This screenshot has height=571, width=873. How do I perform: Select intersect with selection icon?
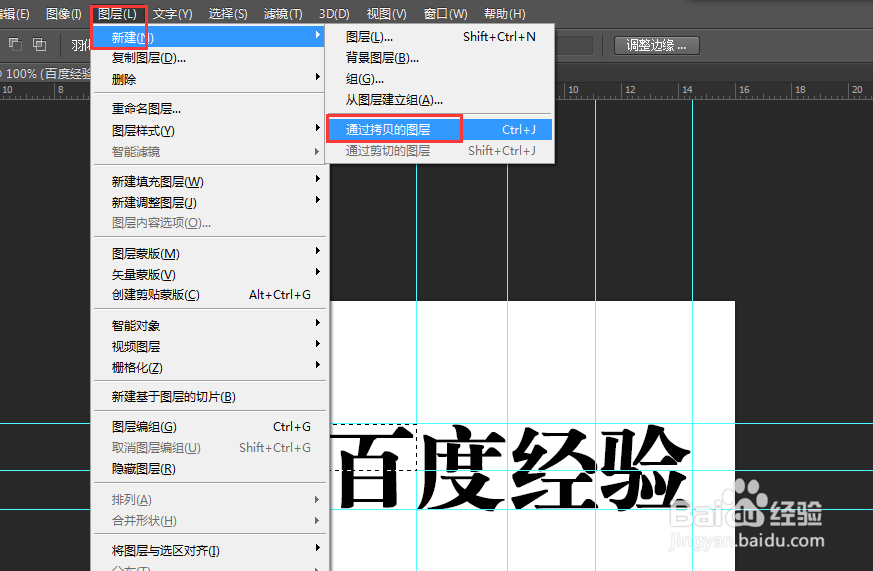(x=40, y=44)
